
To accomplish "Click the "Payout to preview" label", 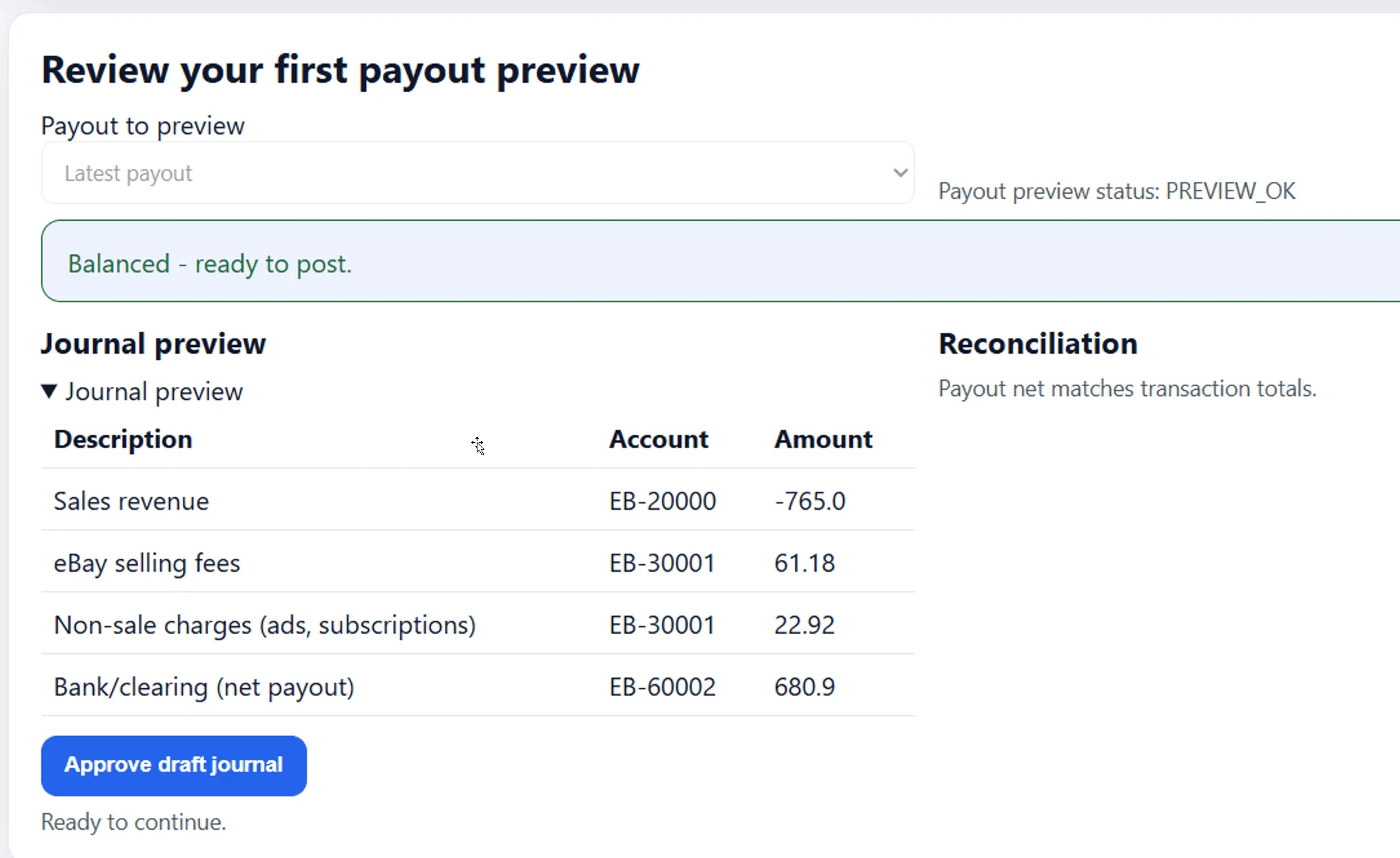I will point(142,125).
